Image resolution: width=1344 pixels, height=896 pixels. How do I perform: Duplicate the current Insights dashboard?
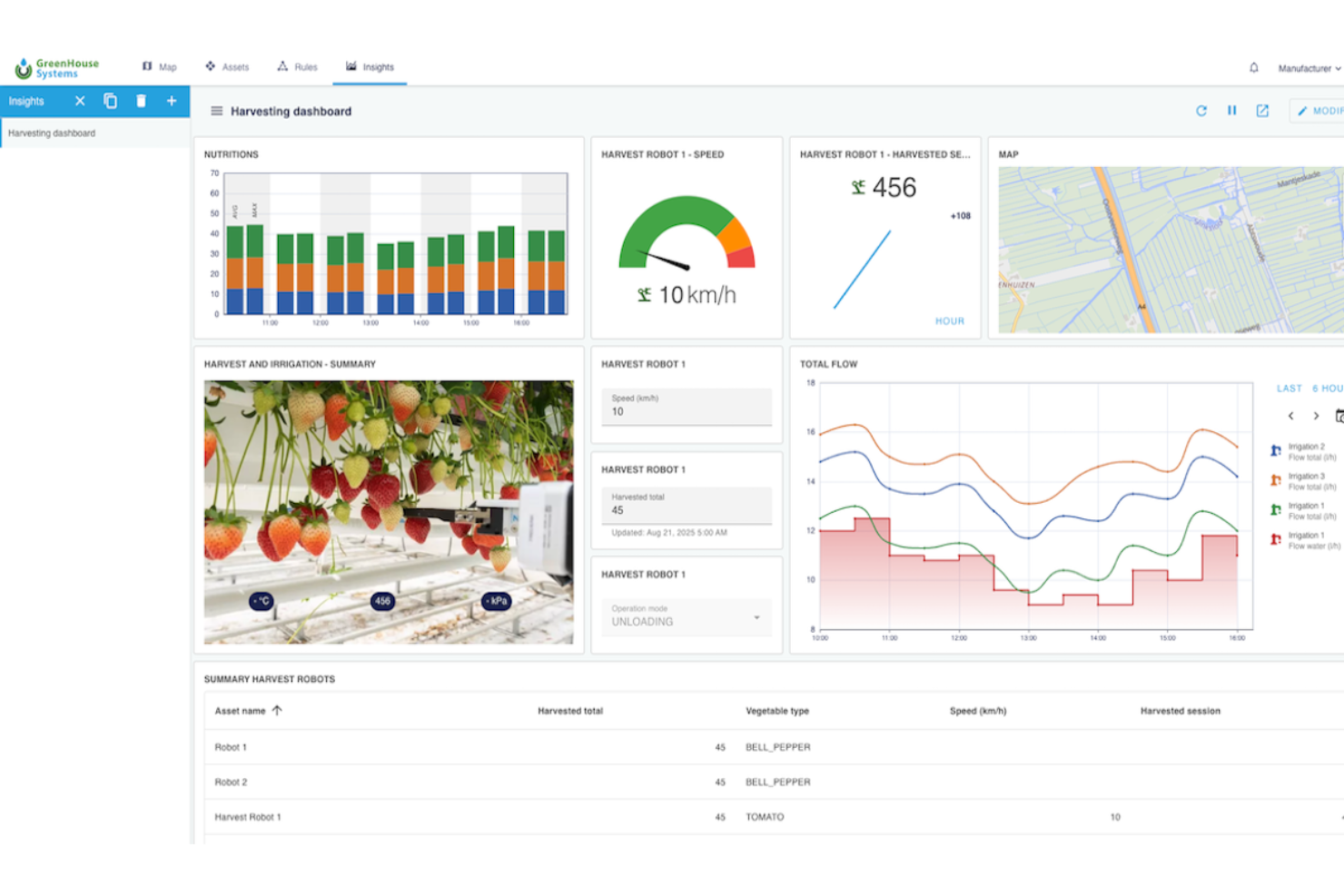pyautogui.click(x=110, y=101)
